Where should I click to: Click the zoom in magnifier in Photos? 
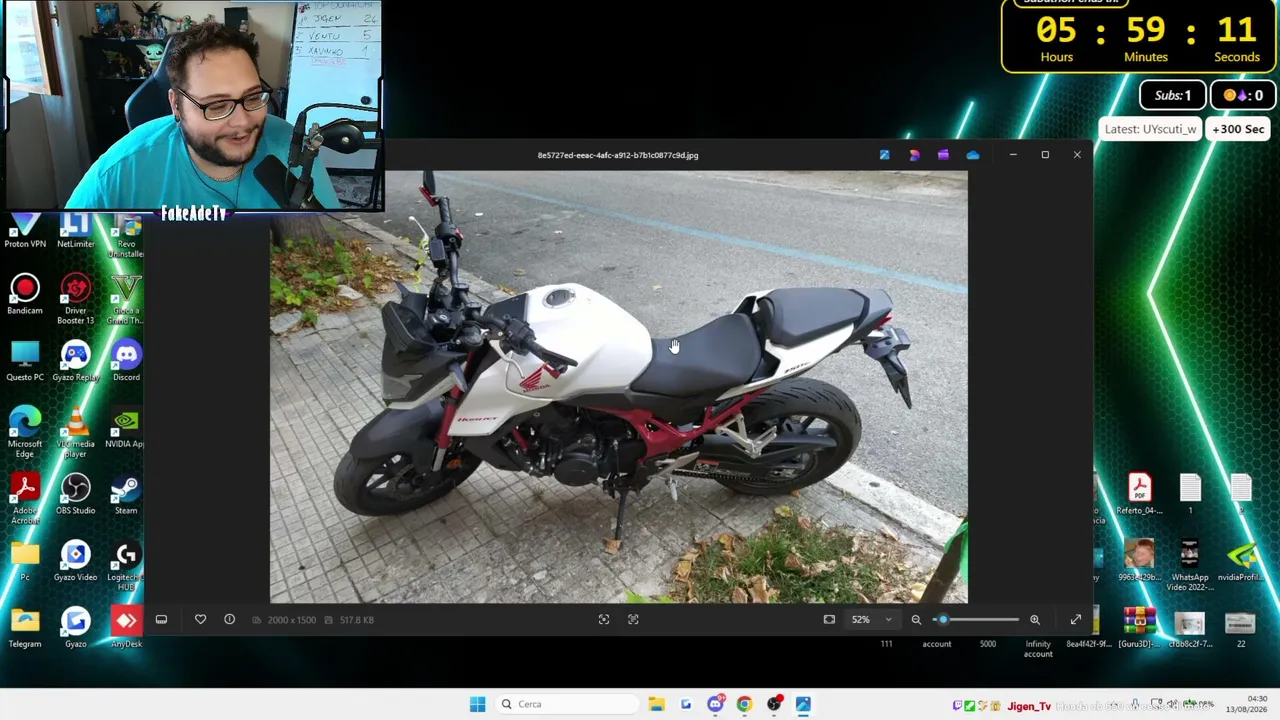(1035, 620)
